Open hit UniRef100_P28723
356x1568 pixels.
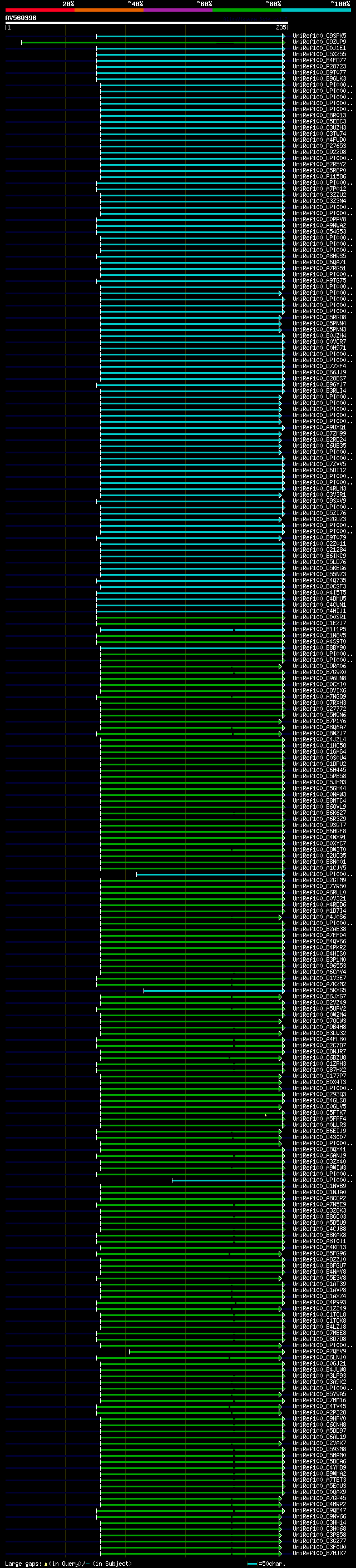click(319, 66)
